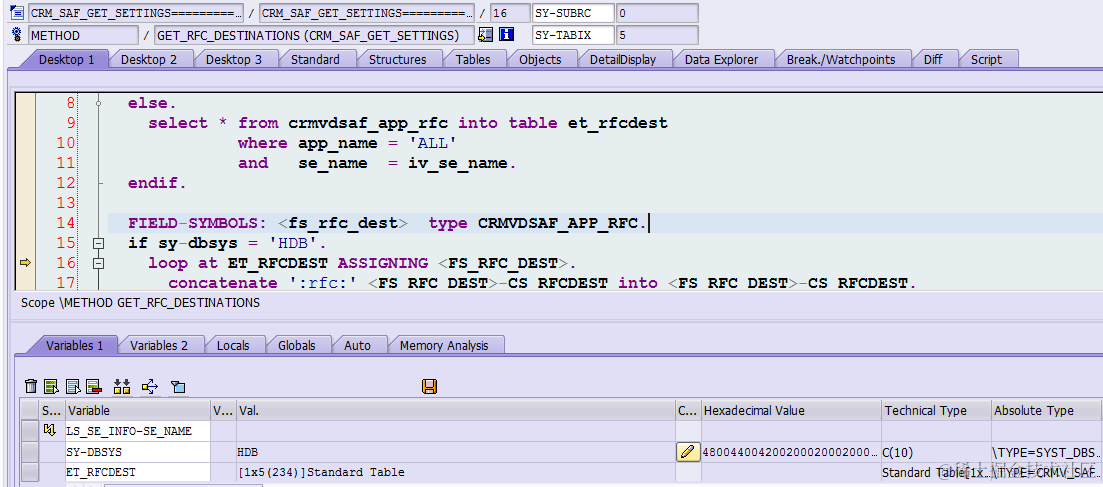Click the gray list icon in variables toolbar

tap(72, 386)
